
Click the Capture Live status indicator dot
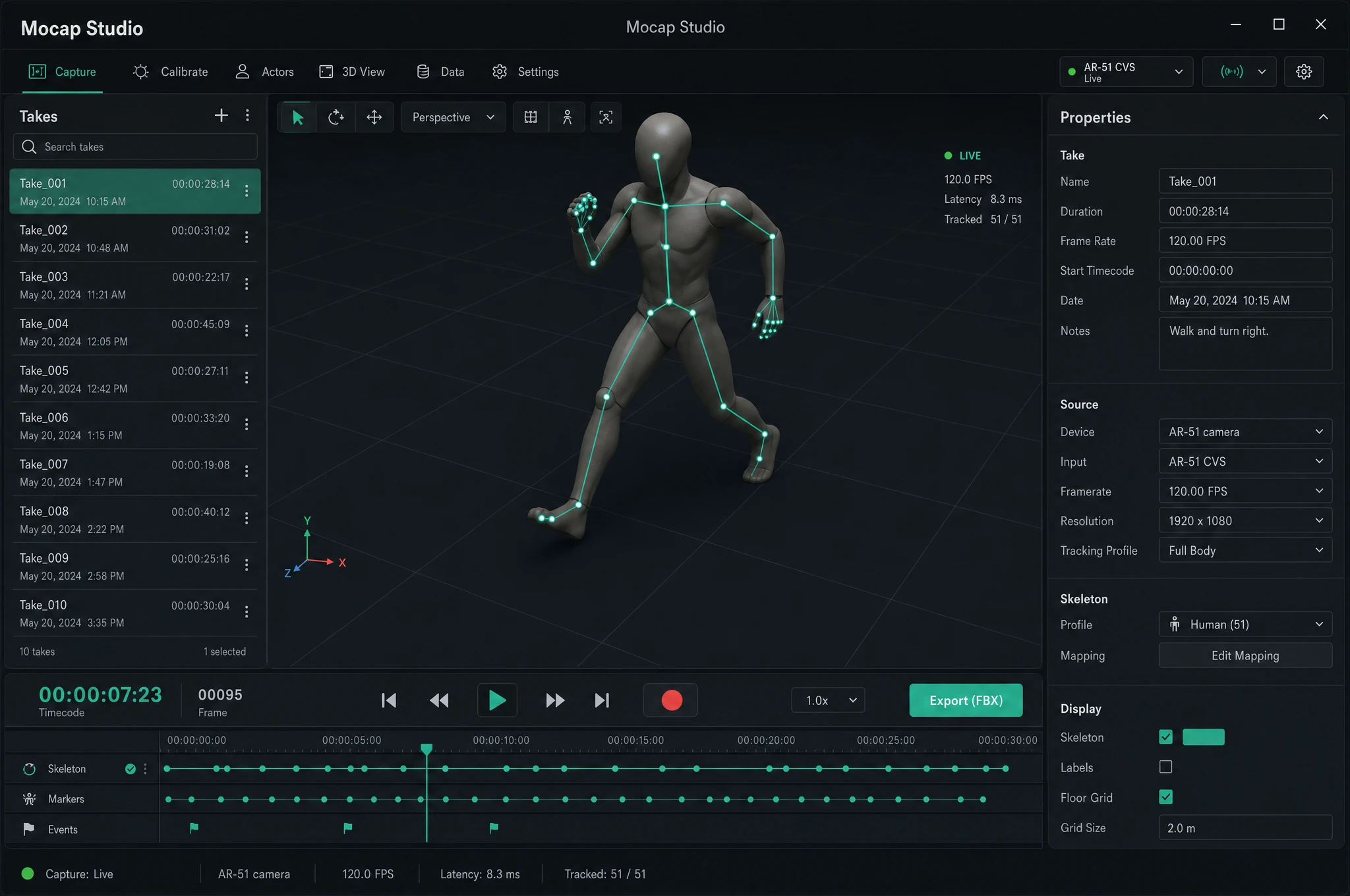coord(28,874)
